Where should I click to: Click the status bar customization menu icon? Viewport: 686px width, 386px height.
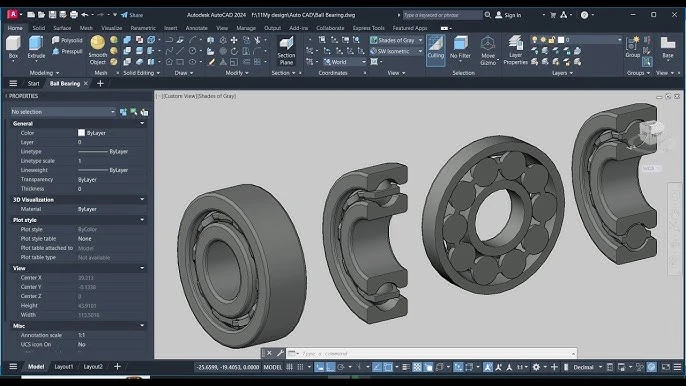tap(677, 367)
